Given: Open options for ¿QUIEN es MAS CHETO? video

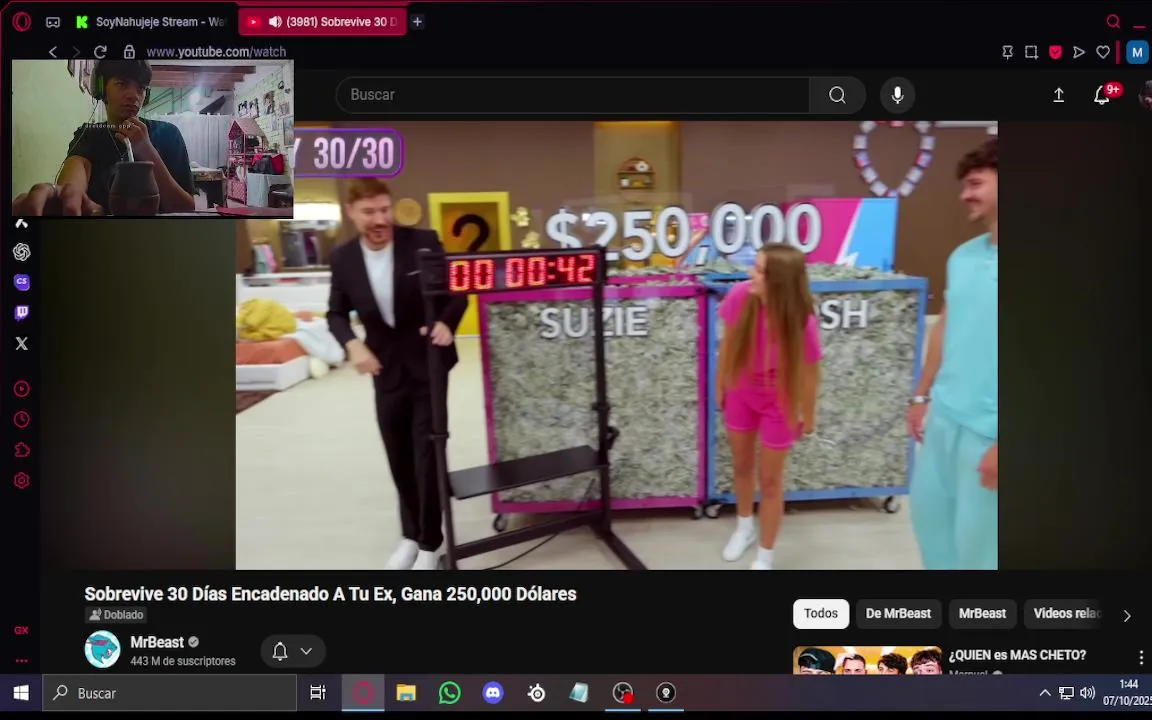Looking at the screenshot, I should tap(1140, 657).
